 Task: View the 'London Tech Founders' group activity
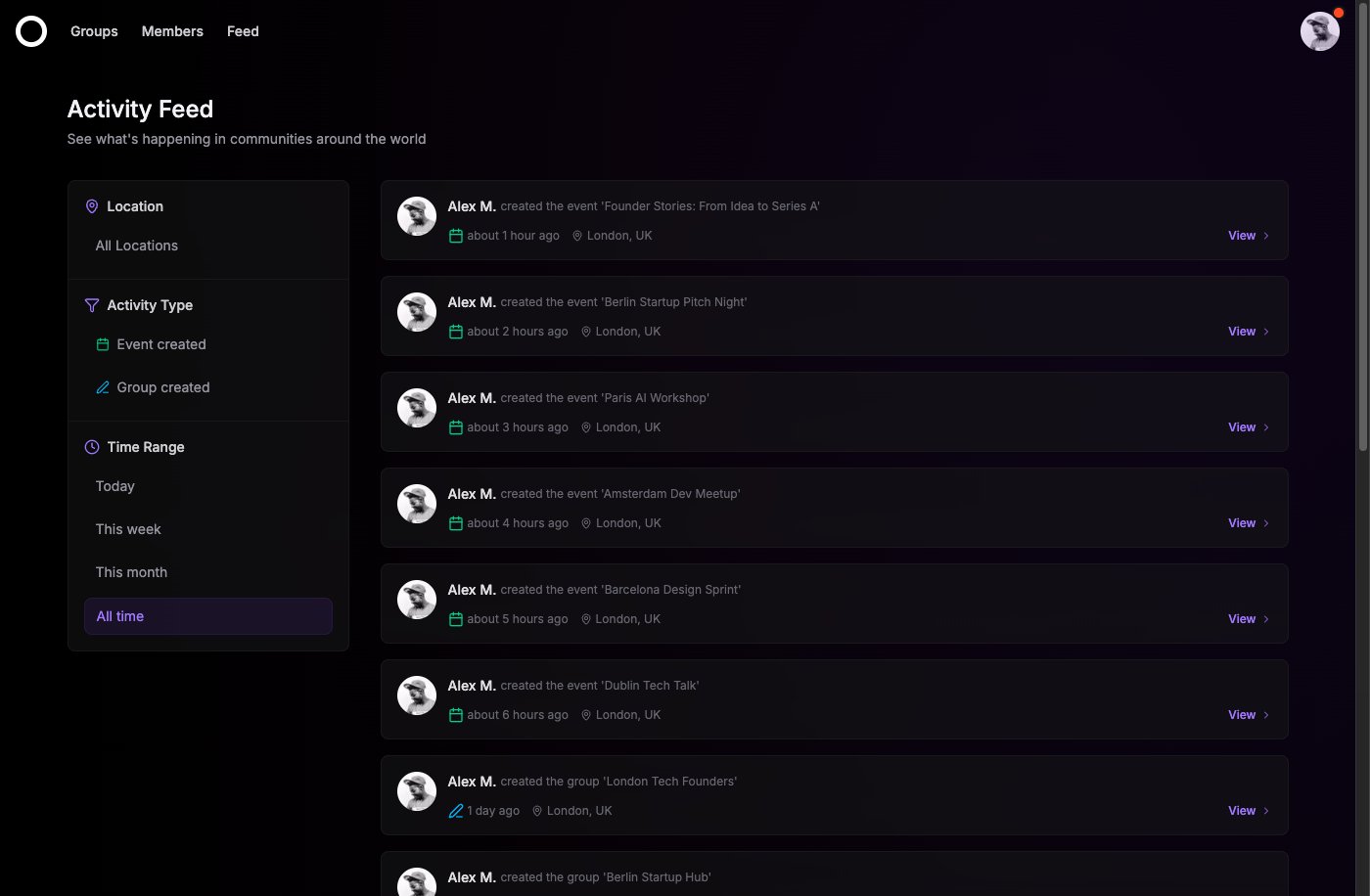[x=1241, y=810]
